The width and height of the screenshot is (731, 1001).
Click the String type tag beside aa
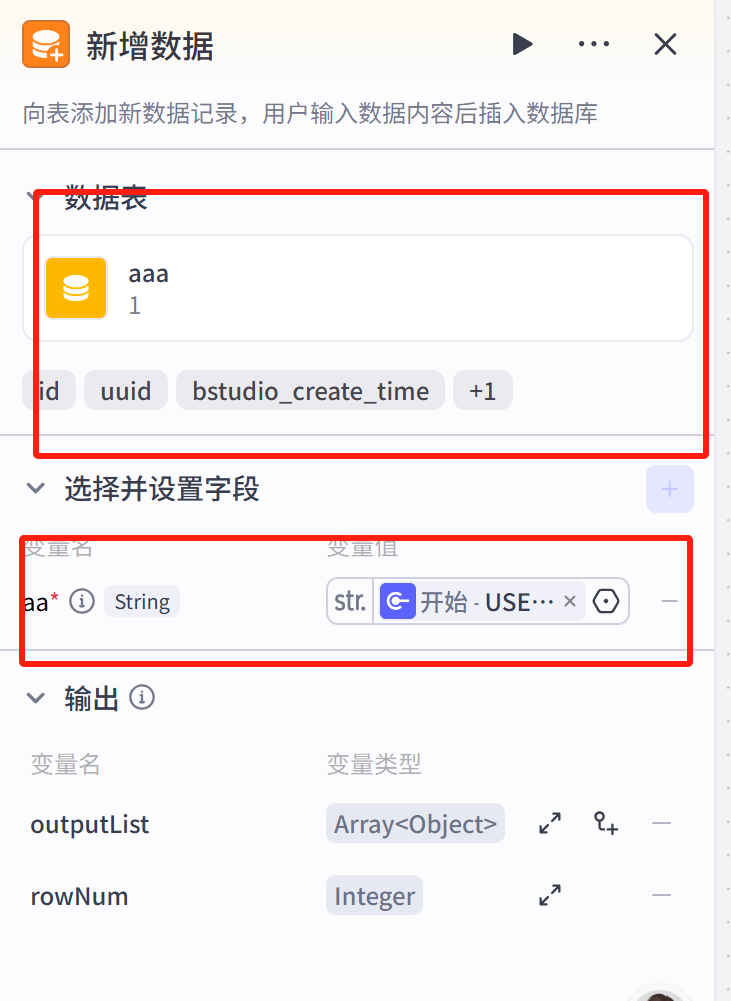(141, 601)
